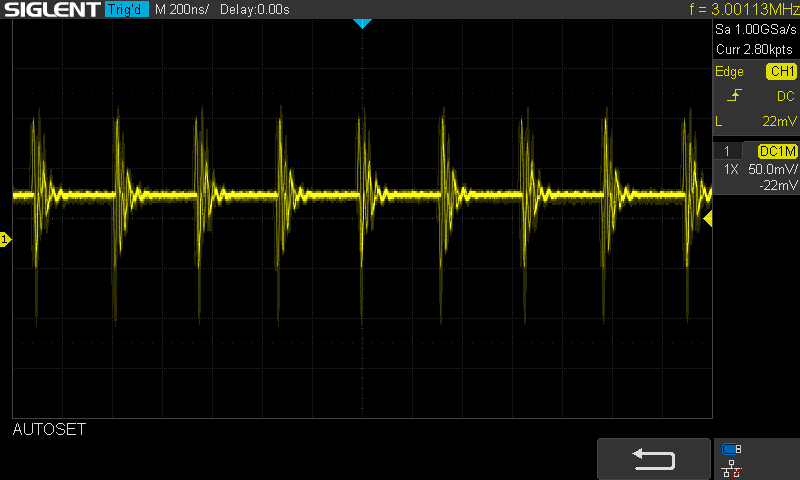Click the USB device status icon
This screenshot has width=800, height=480.
point(732,449)
